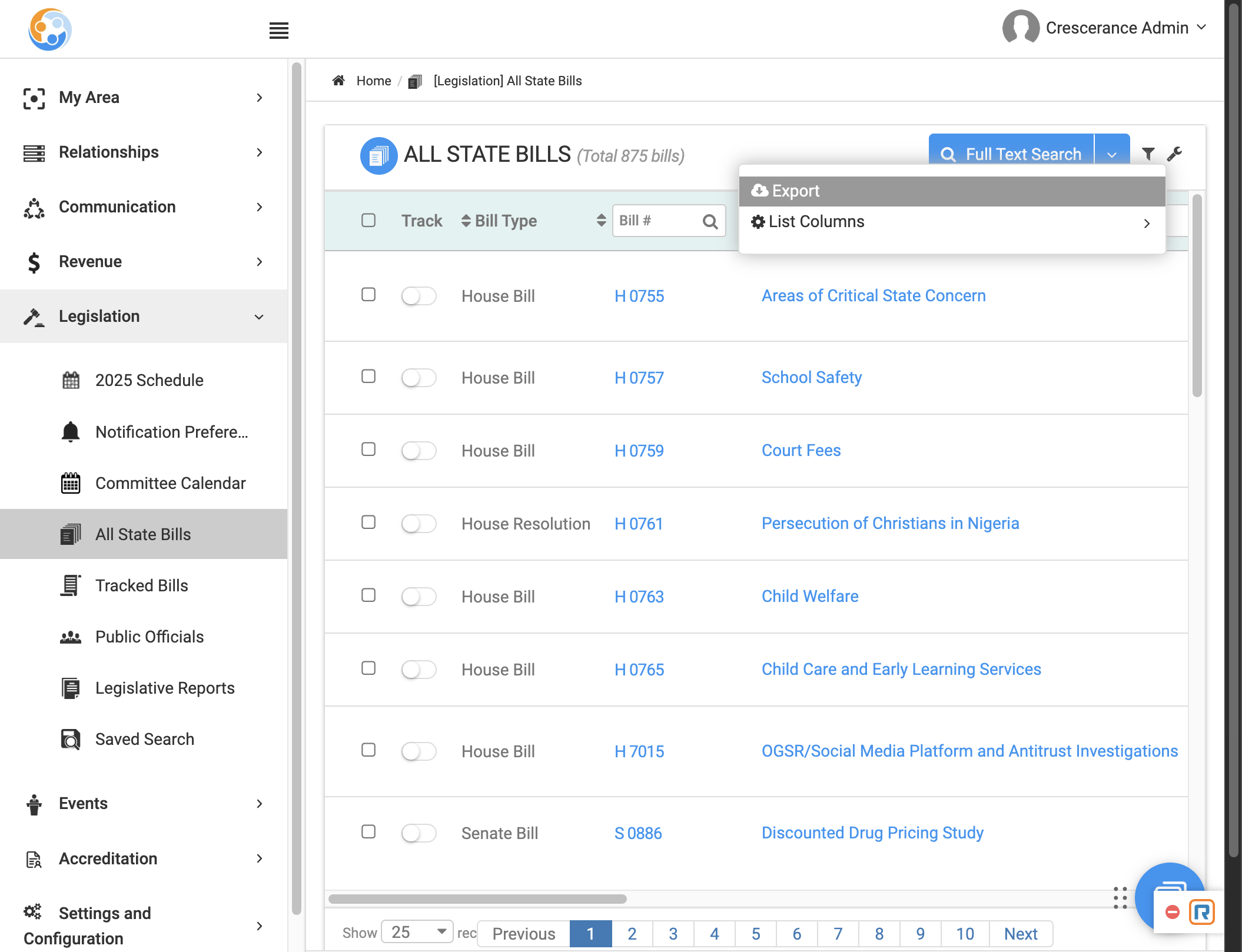Check the checkbox for bill H 0755
The height and width of the screenshot is (952, 1242).
point(368,294)
